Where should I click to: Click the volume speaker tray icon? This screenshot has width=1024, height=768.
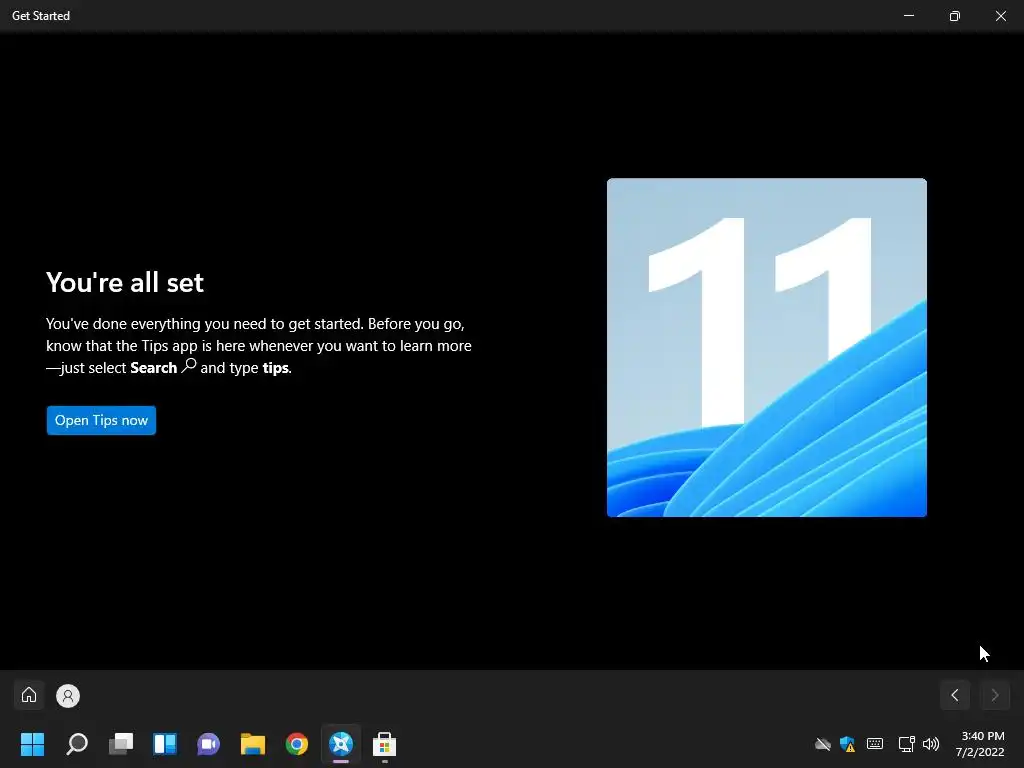pos(931,744)
